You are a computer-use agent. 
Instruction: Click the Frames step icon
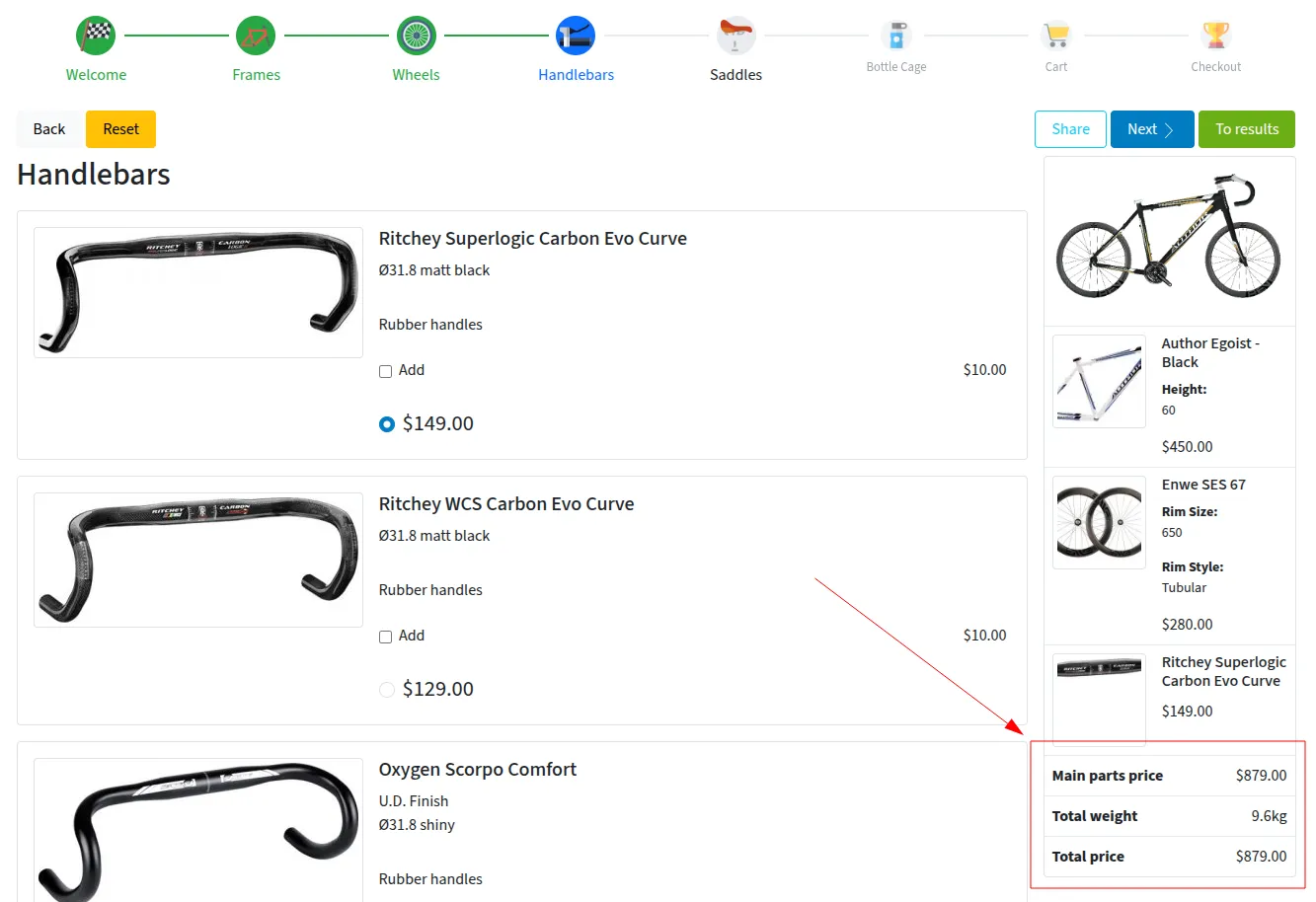[256, 36]
